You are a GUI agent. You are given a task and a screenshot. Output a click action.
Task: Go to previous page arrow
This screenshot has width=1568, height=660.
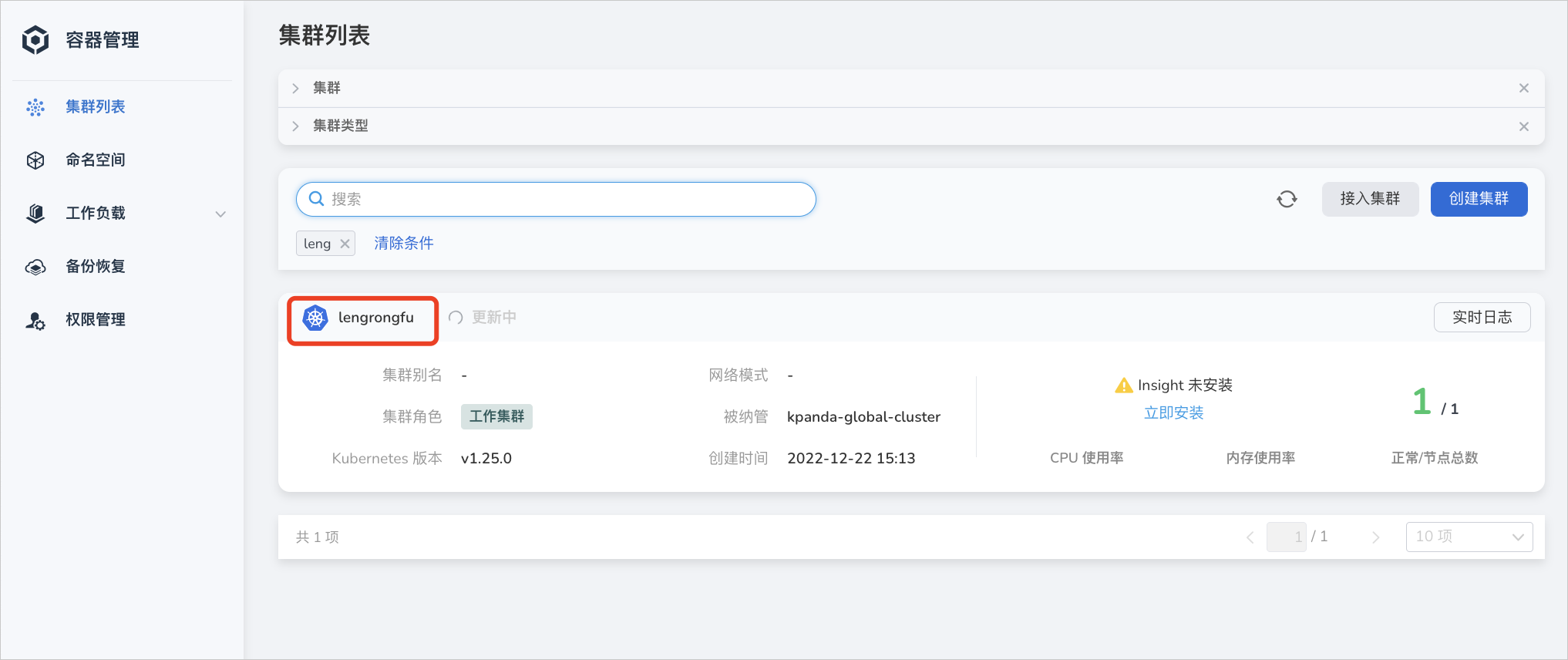pos(1250,537)
